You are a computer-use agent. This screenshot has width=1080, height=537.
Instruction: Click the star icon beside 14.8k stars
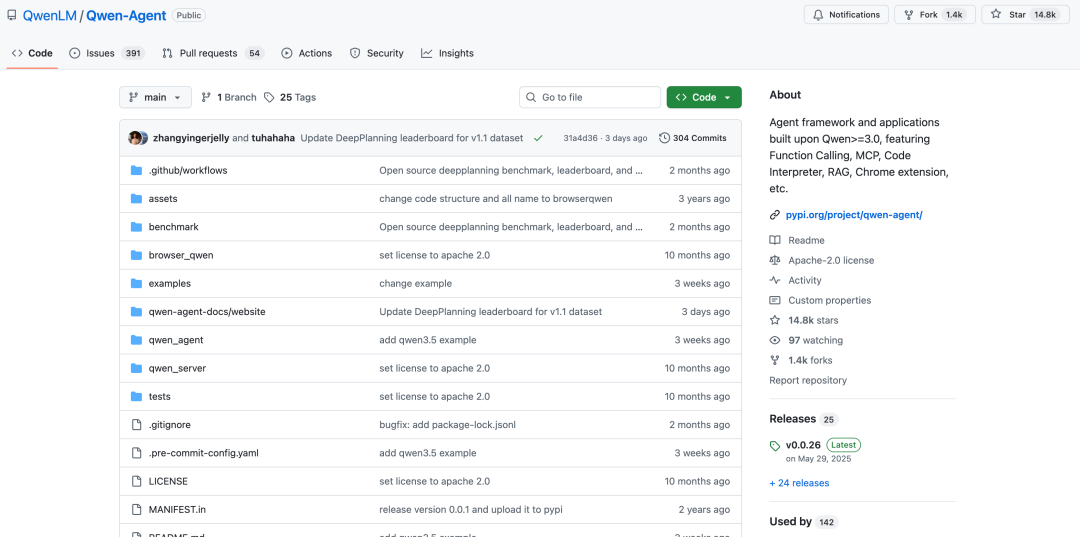775,320
